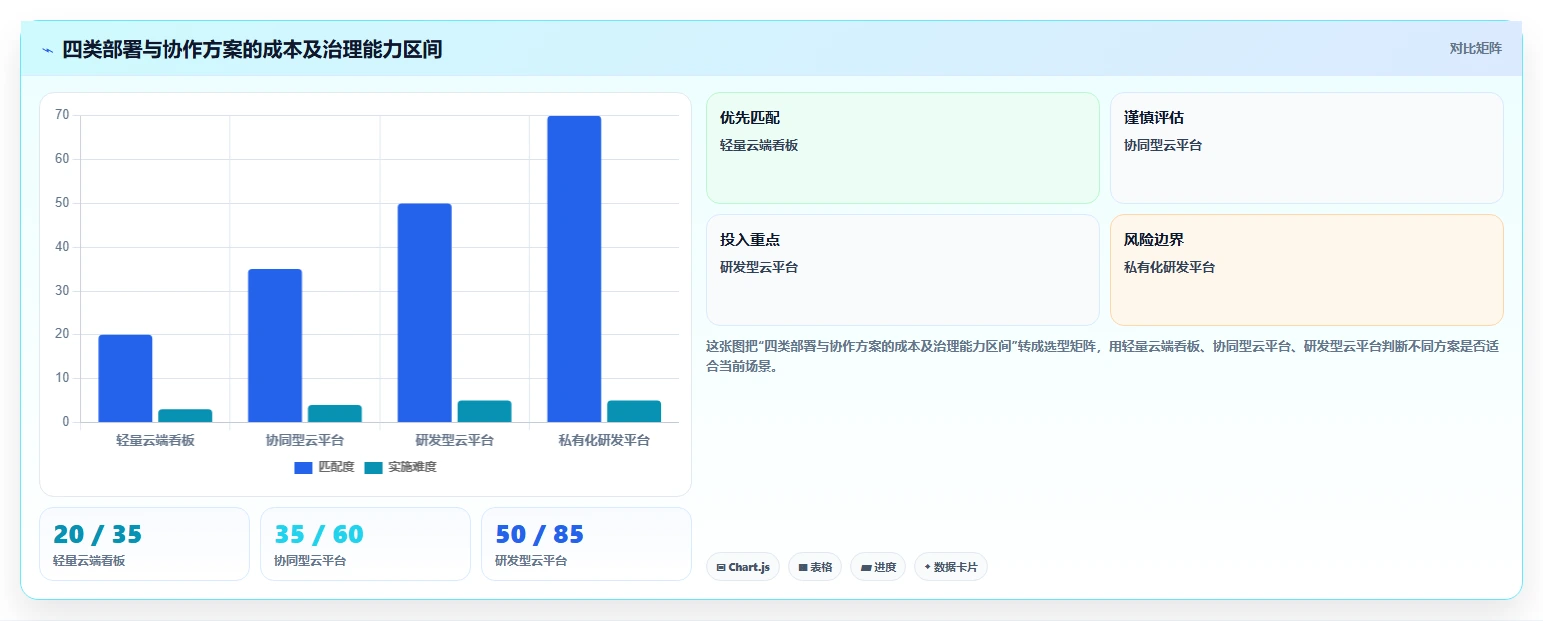Click the Chart.js tag chip
Viewport: 1543px width, 621px height.
tap(742, 567)
